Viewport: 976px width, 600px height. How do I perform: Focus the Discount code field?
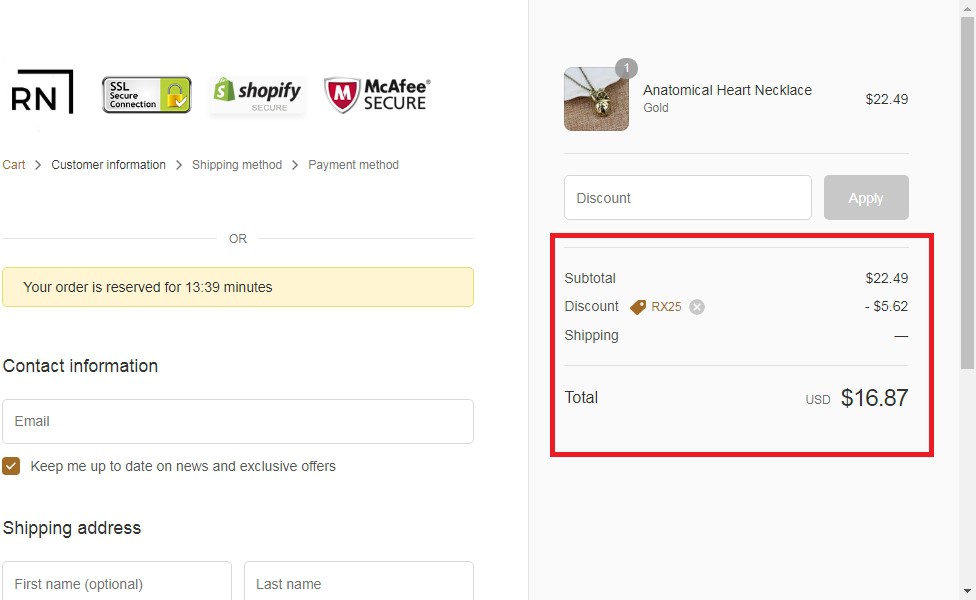point(687,198)
